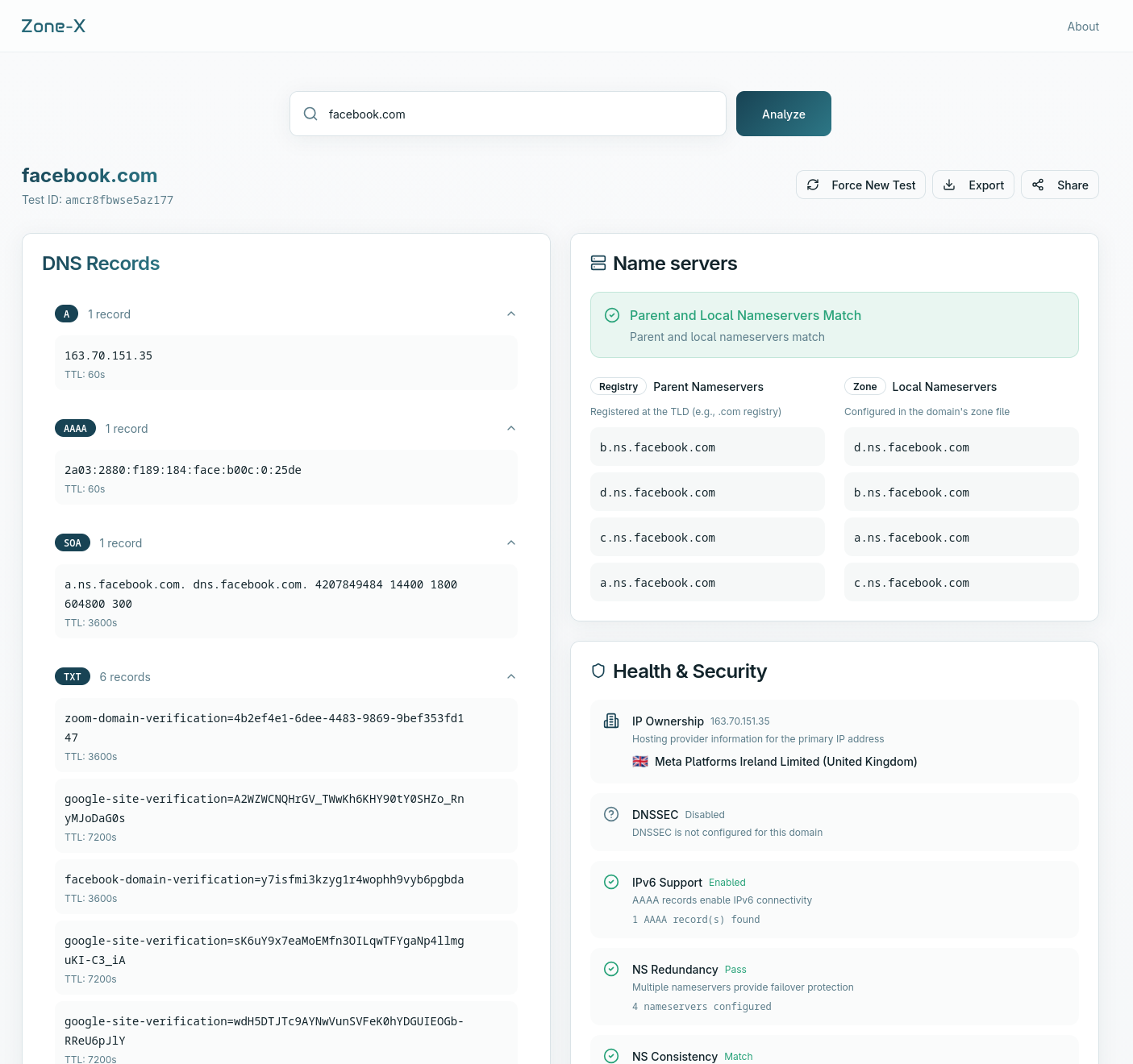Focus the domain search input field
Image resolution: width=1133 pixels, height=1064 pixels.
click(x=520, y=114)
